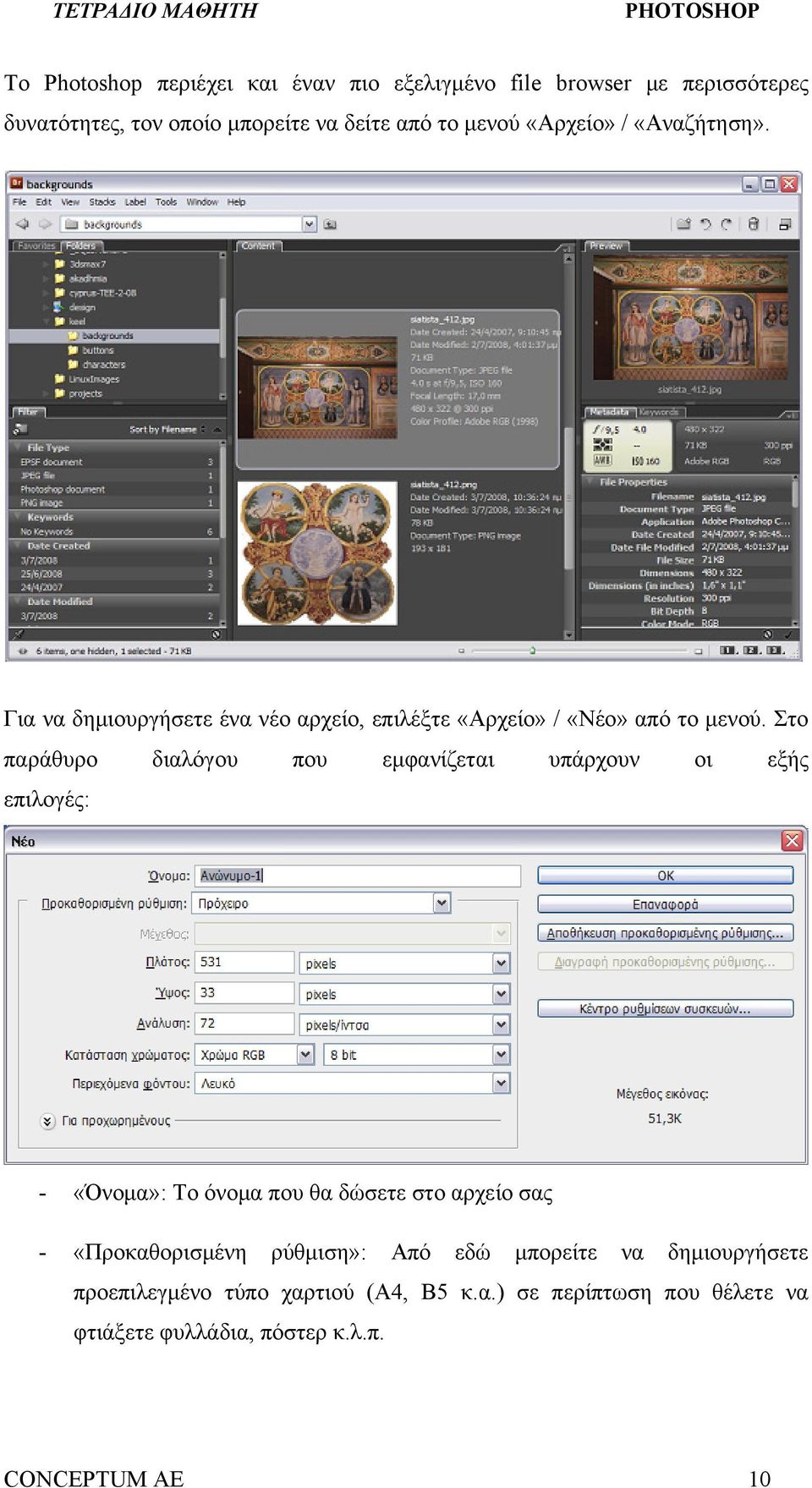Click the clear filter icon

[x=216, y=634]
